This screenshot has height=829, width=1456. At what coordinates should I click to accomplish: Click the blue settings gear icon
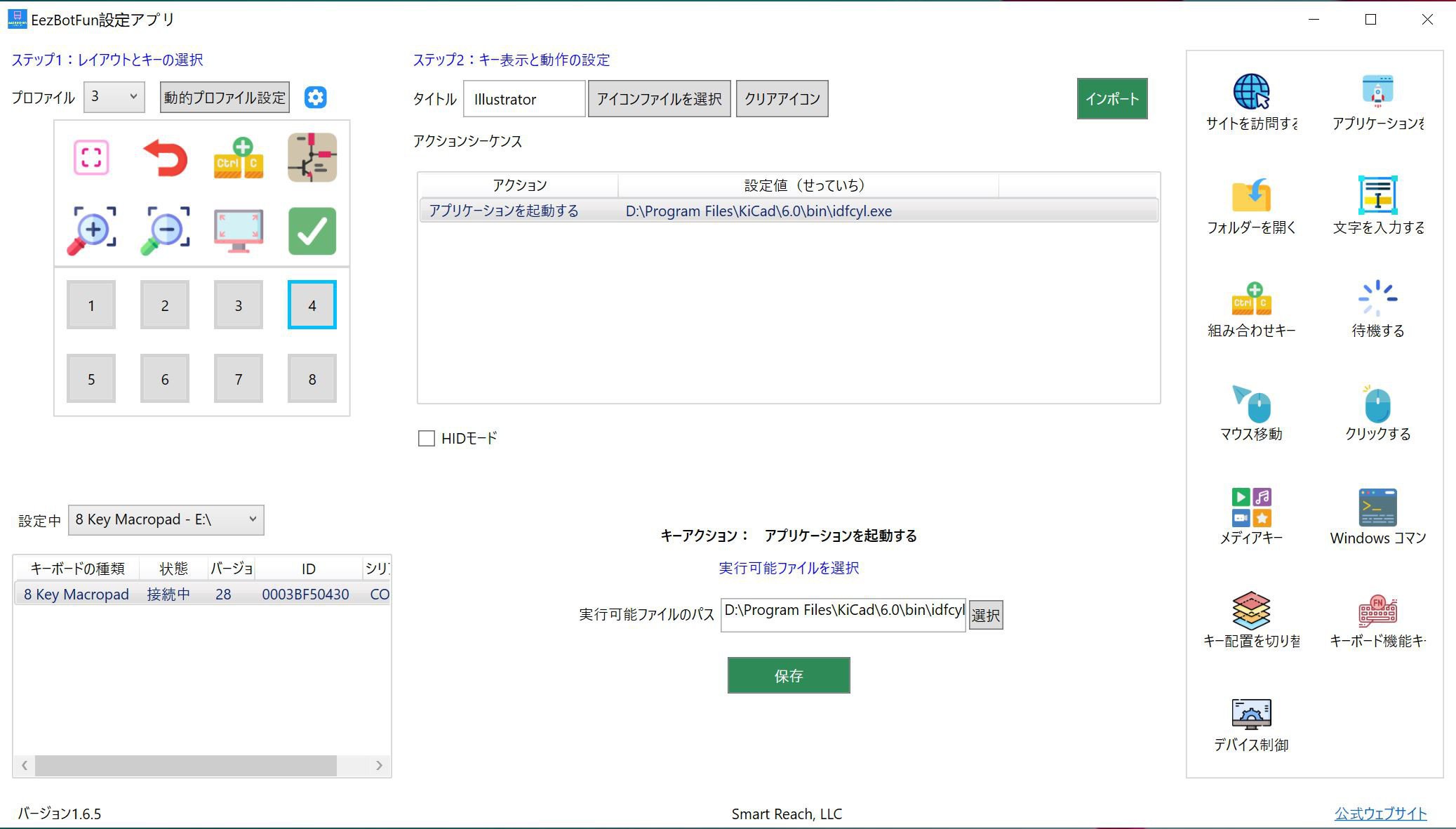pos(315,97)
